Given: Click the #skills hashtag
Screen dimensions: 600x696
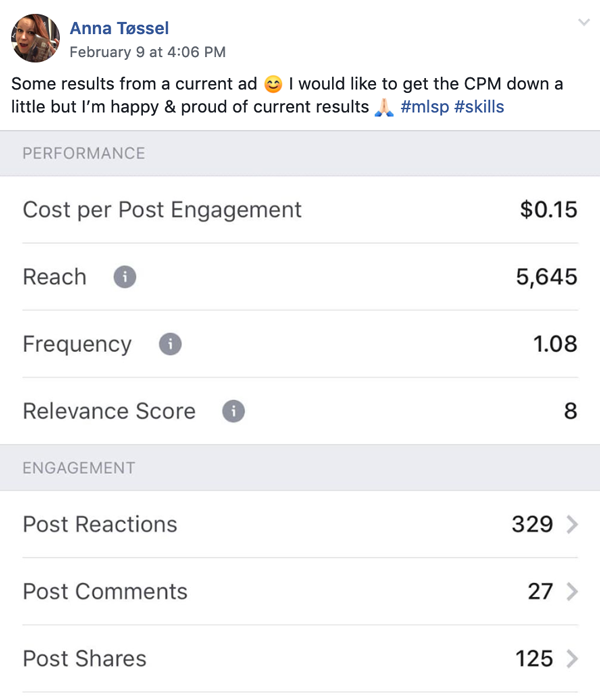Looking at the screenshot, I should click(479, 107).
